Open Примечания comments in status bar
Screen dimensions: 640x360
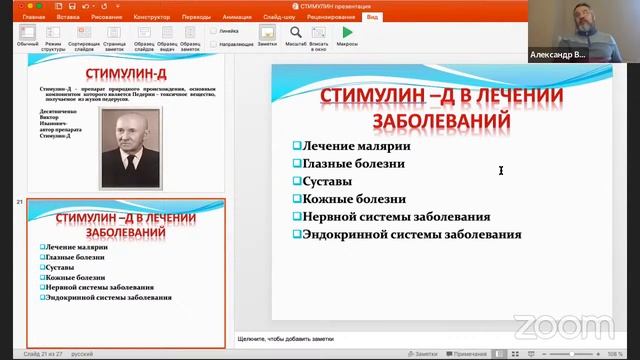point(466,354)
